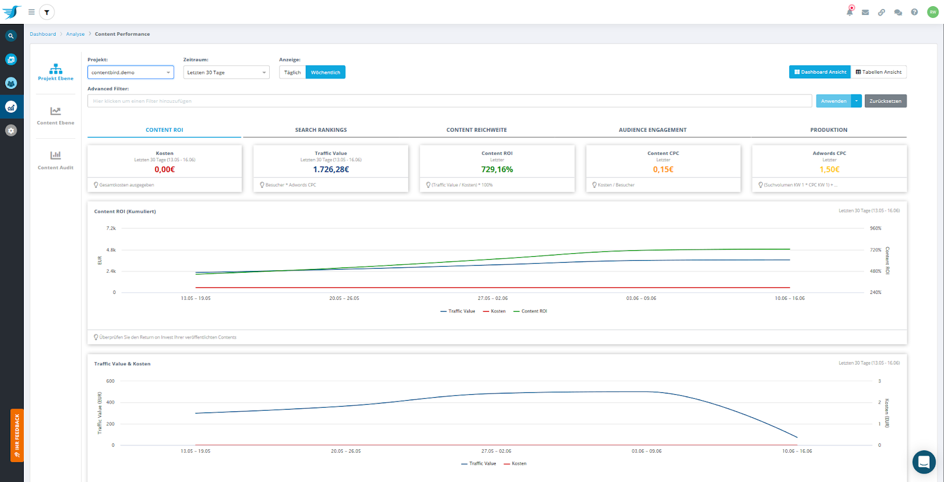Expand the arrow next to Anwenden
This screenshot has width=944, height=482.
point(857,101)
